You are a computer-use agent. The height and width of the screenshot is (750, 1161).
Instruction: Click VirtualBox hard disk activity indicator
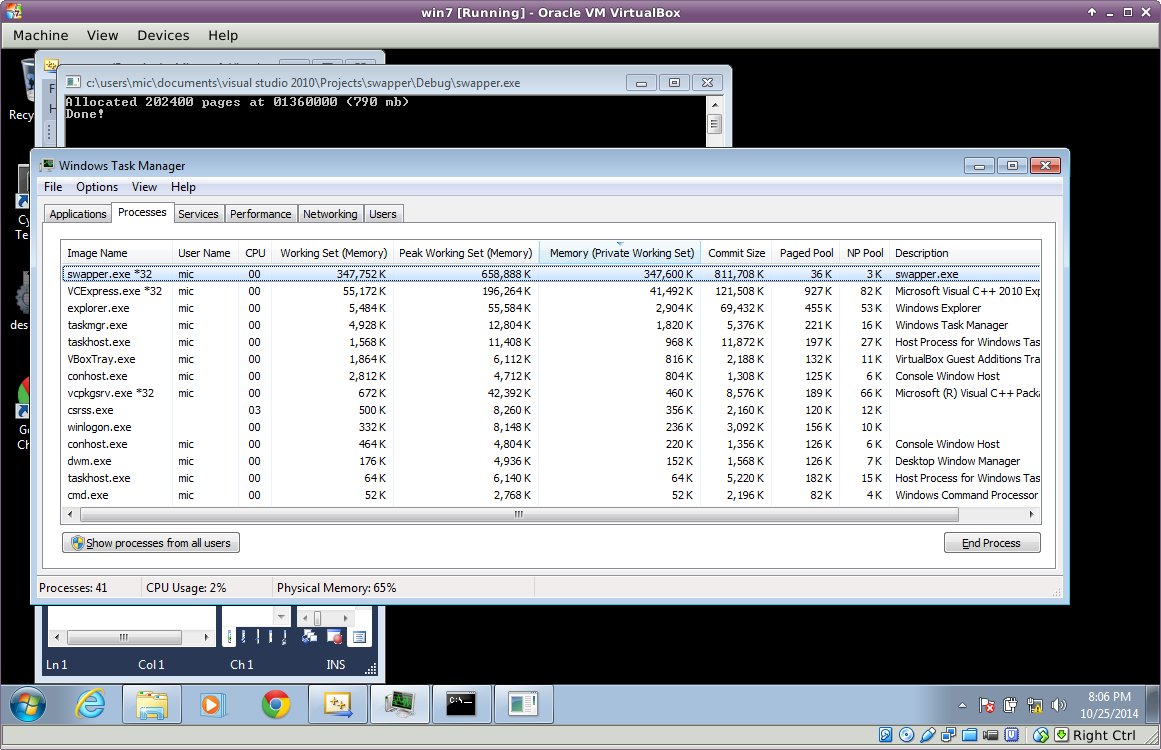click(886, 735)
